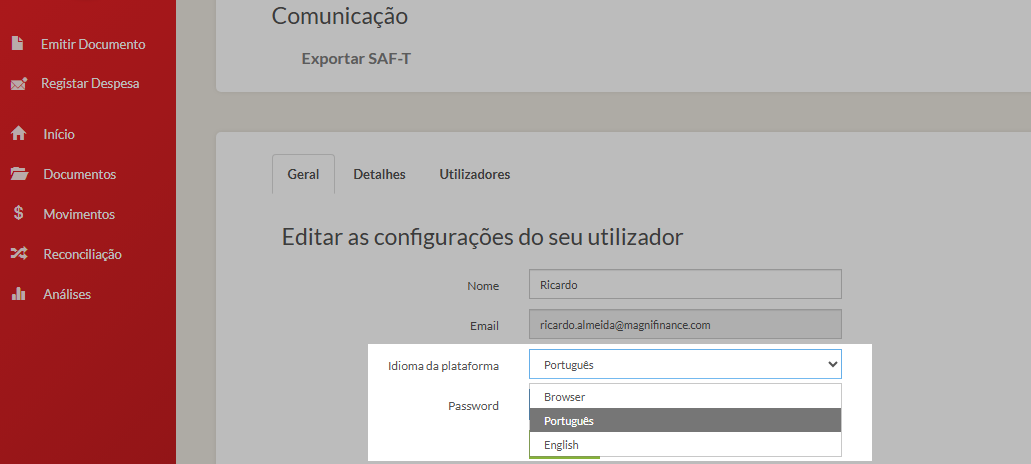Select the Geral tab
Screen dimensions: 1031x464
303,174
